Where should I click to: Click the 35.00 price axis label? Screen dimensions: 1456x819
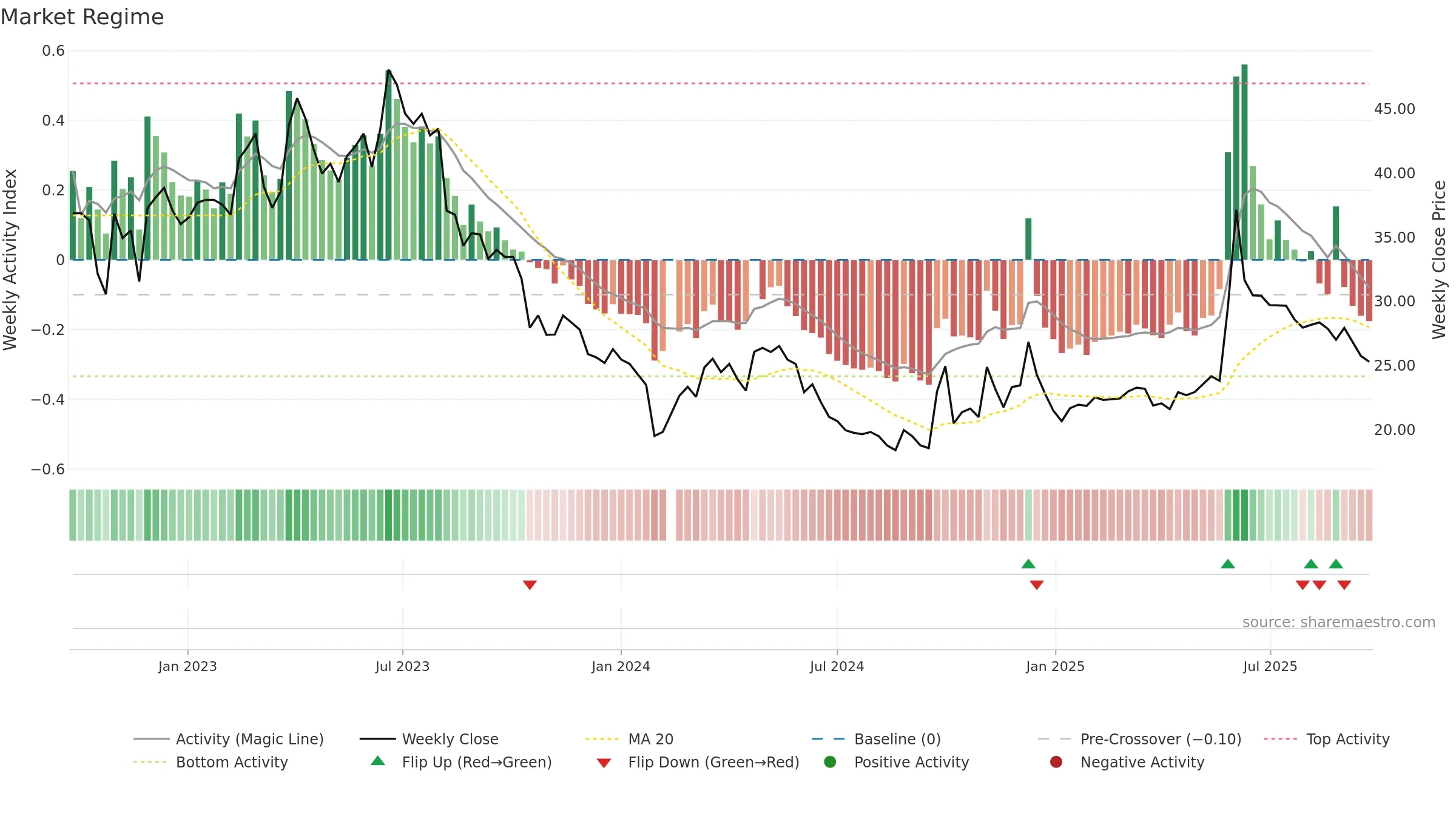(x=1394, y=237)
